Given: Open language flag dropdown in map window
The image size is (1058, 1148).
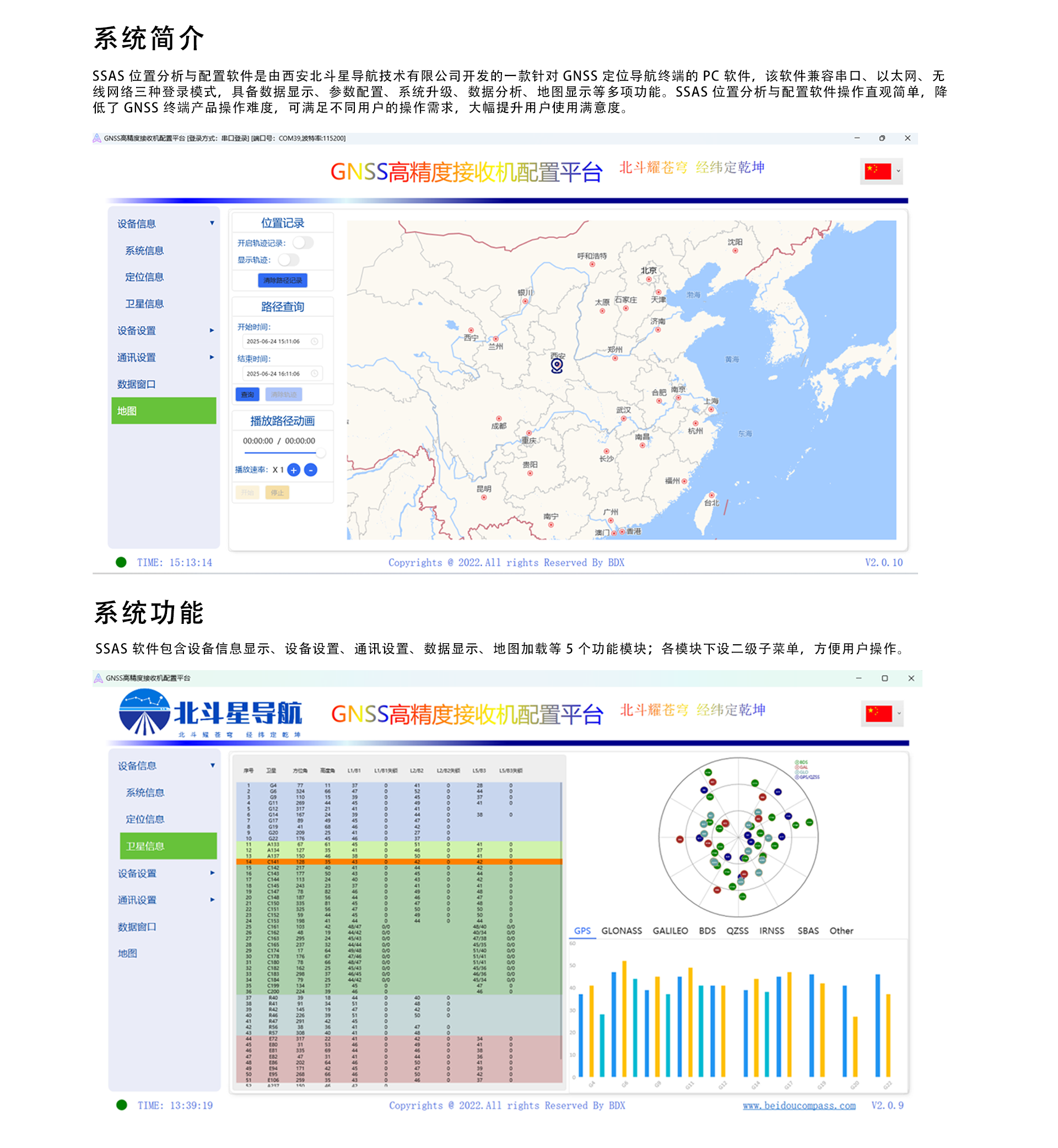Looking at the screenshot, I should tap(882, 171).
